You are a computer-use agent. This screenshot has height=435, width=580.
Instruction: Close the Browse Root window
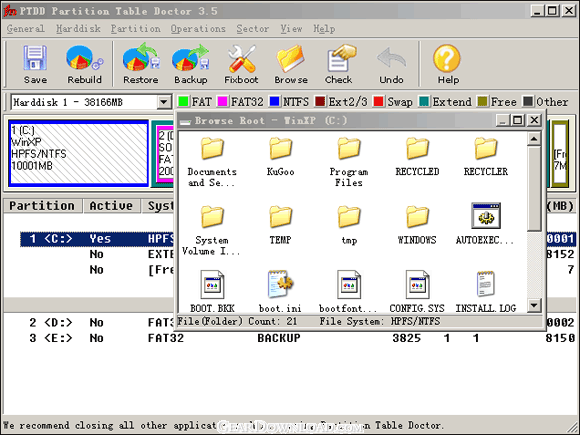point(534,120)
